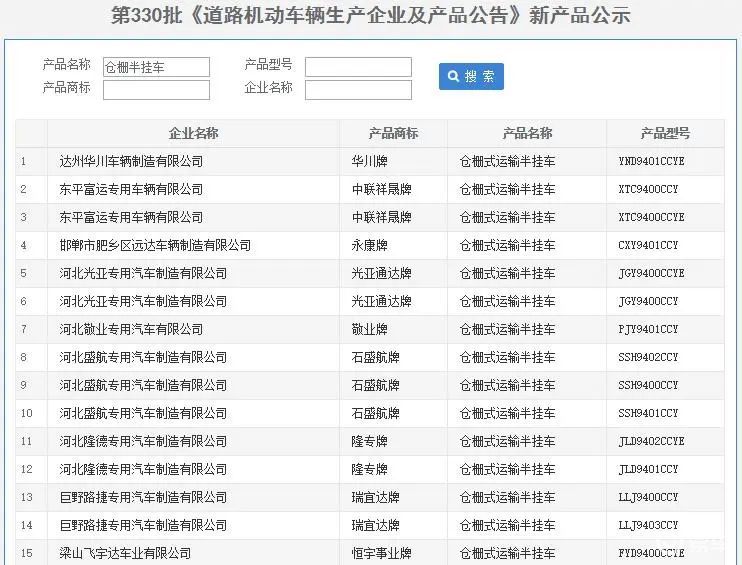The height and width of the screenshot is (565, 742).
Task: Click model number PJY9401CCY
Action: tap(648, 329)
